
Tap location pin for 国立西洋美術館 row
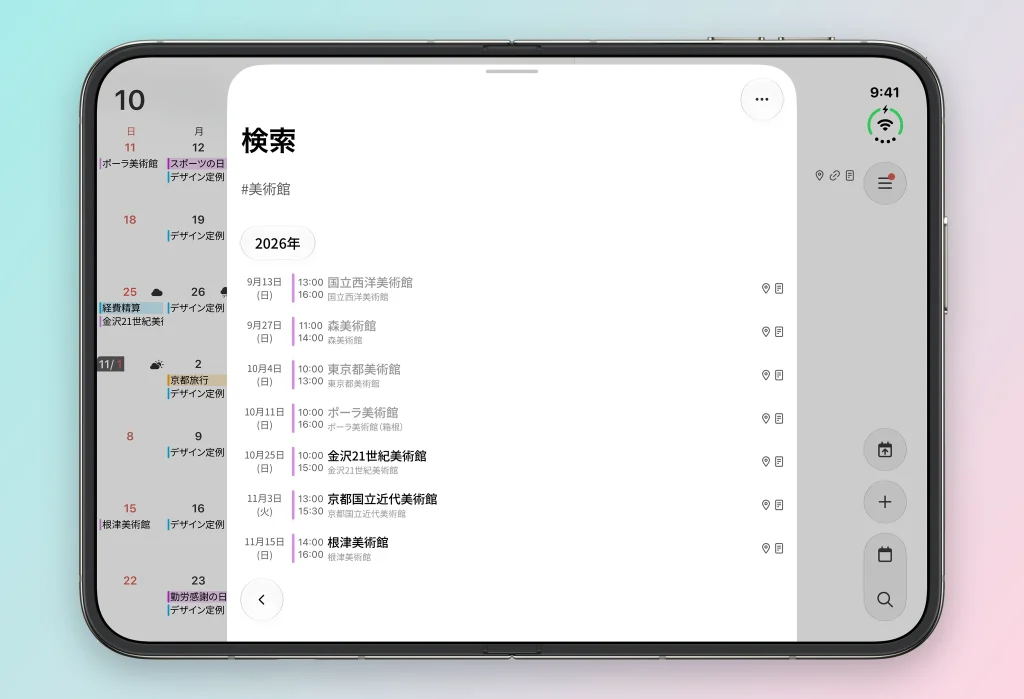pos(765,288)
